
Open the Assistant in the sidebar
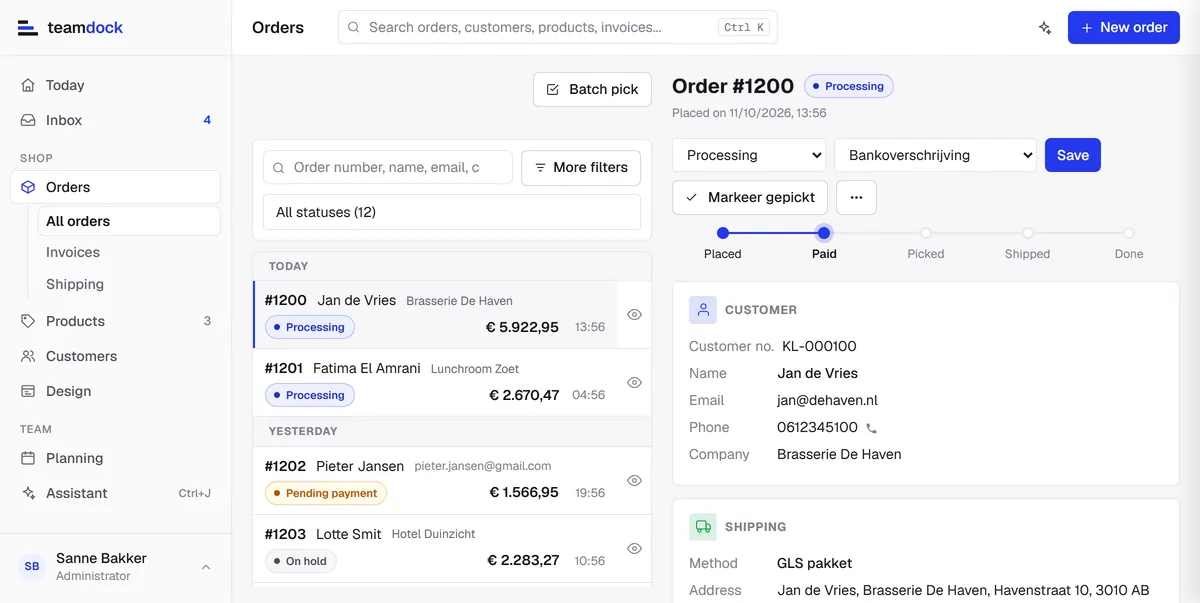(x=115, y=493)
